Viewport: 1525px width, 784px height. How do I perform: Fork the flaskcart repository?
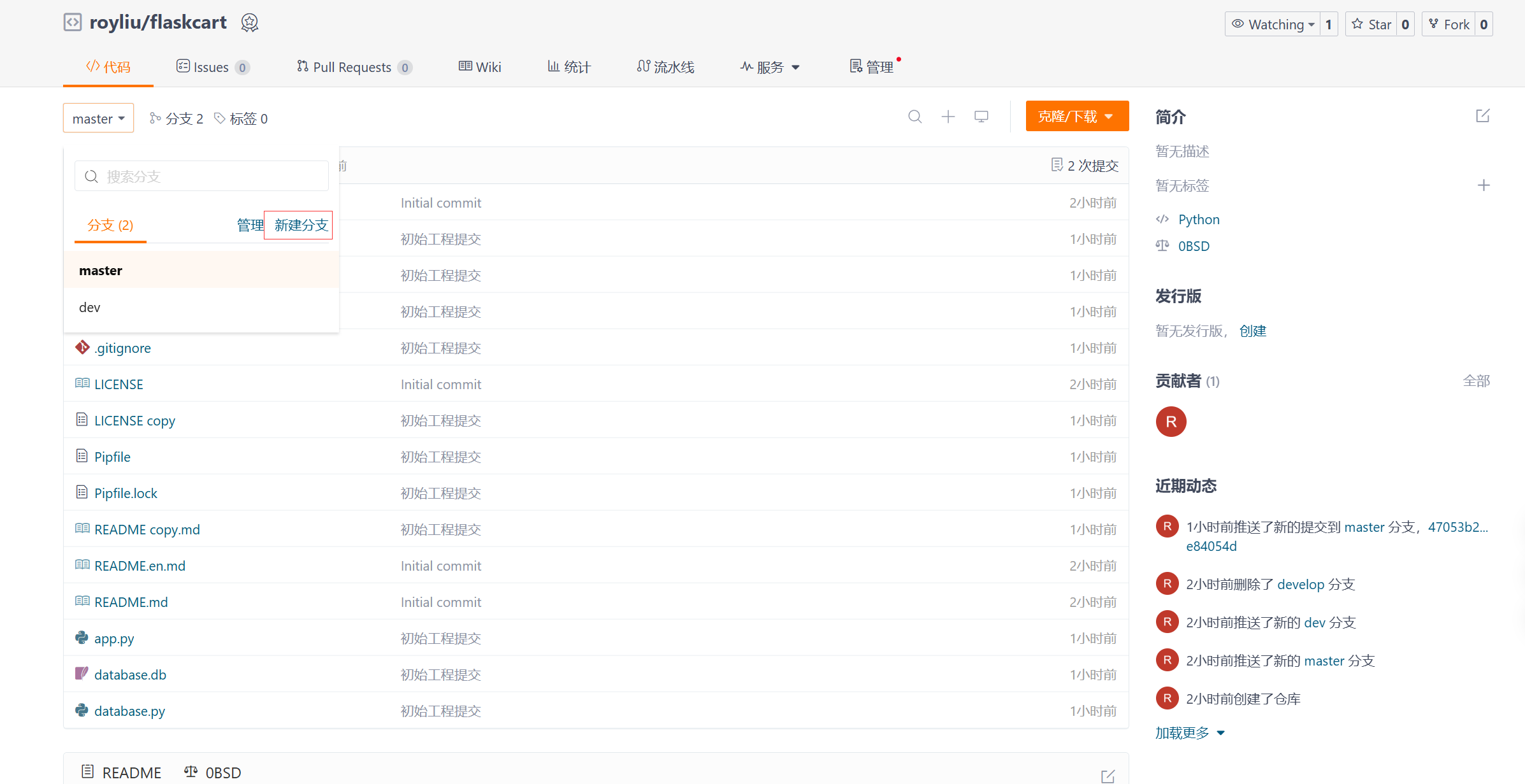tap(1449, 24)
